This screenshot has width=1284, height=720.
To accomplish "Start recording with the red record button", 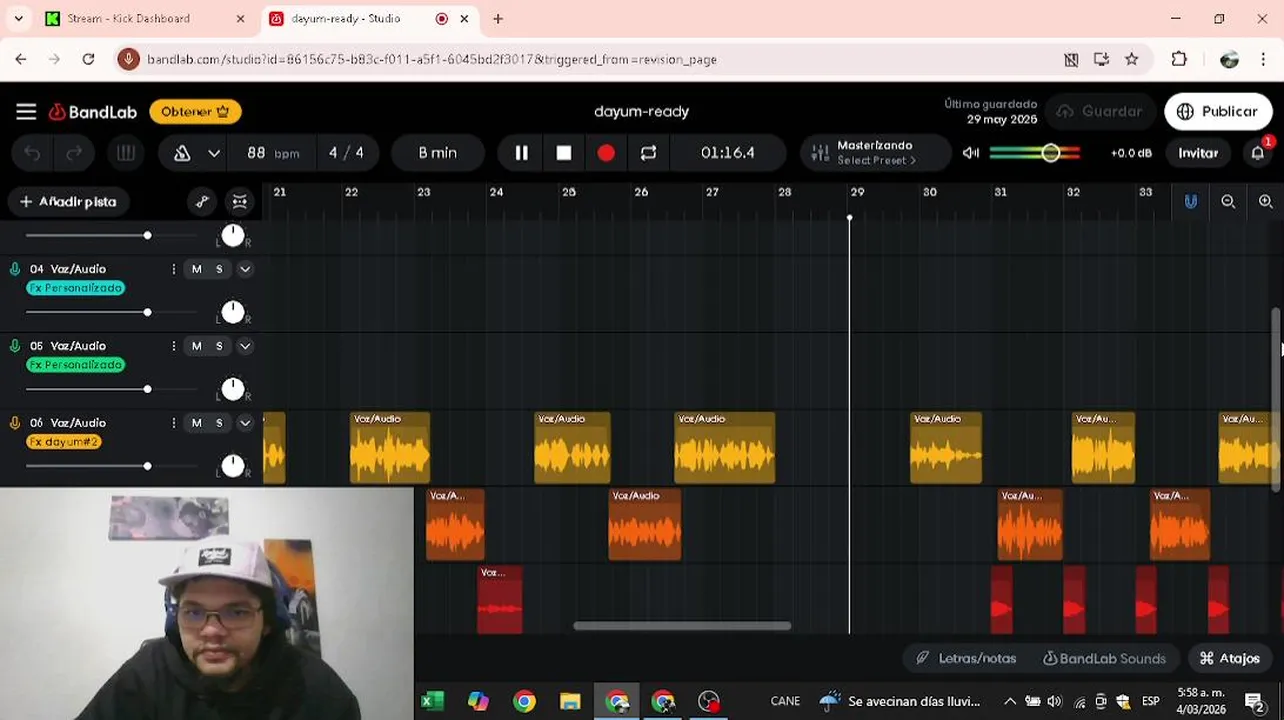I will tap(606, 153).
